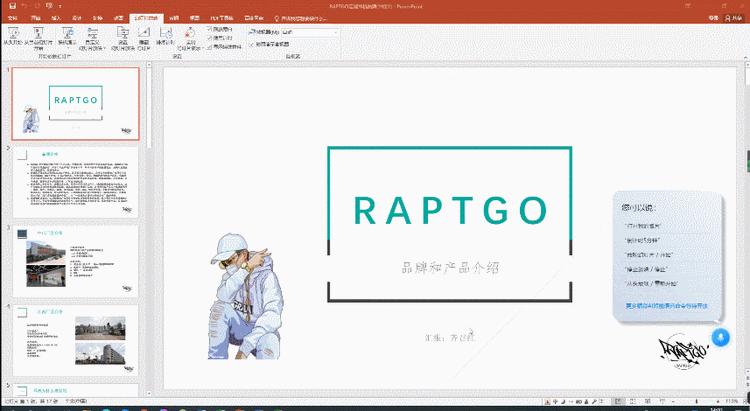Switch to the View tab
This screenshot has height=411, width=750.
coord(195,18)
